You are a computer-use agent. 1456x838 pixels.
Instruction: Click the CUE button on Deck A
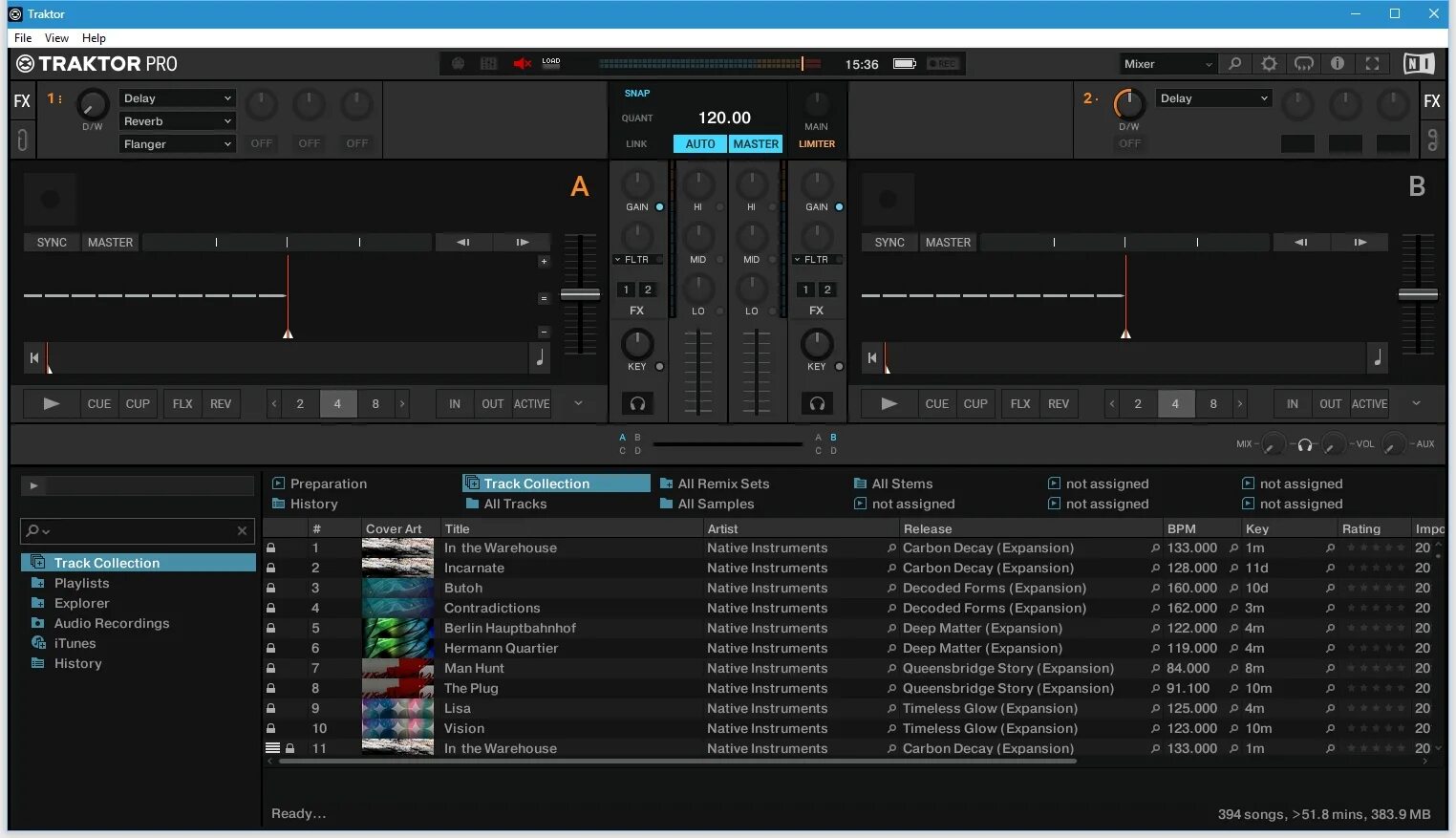pyautogui.click(x=99, y=403)
